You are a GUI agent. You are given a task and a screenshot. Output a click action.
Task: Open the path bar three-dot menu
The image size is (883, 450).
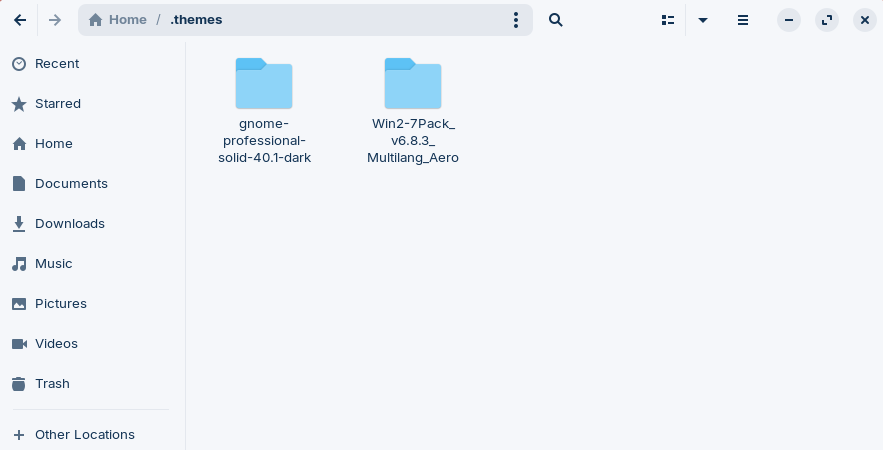point(515,20)
